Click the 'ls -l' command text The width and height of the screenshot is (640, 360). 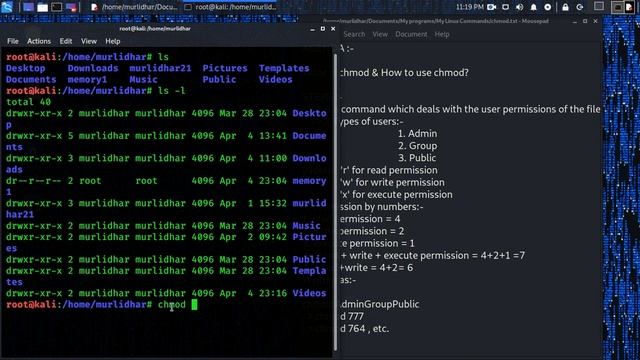[x=171, y=91]
